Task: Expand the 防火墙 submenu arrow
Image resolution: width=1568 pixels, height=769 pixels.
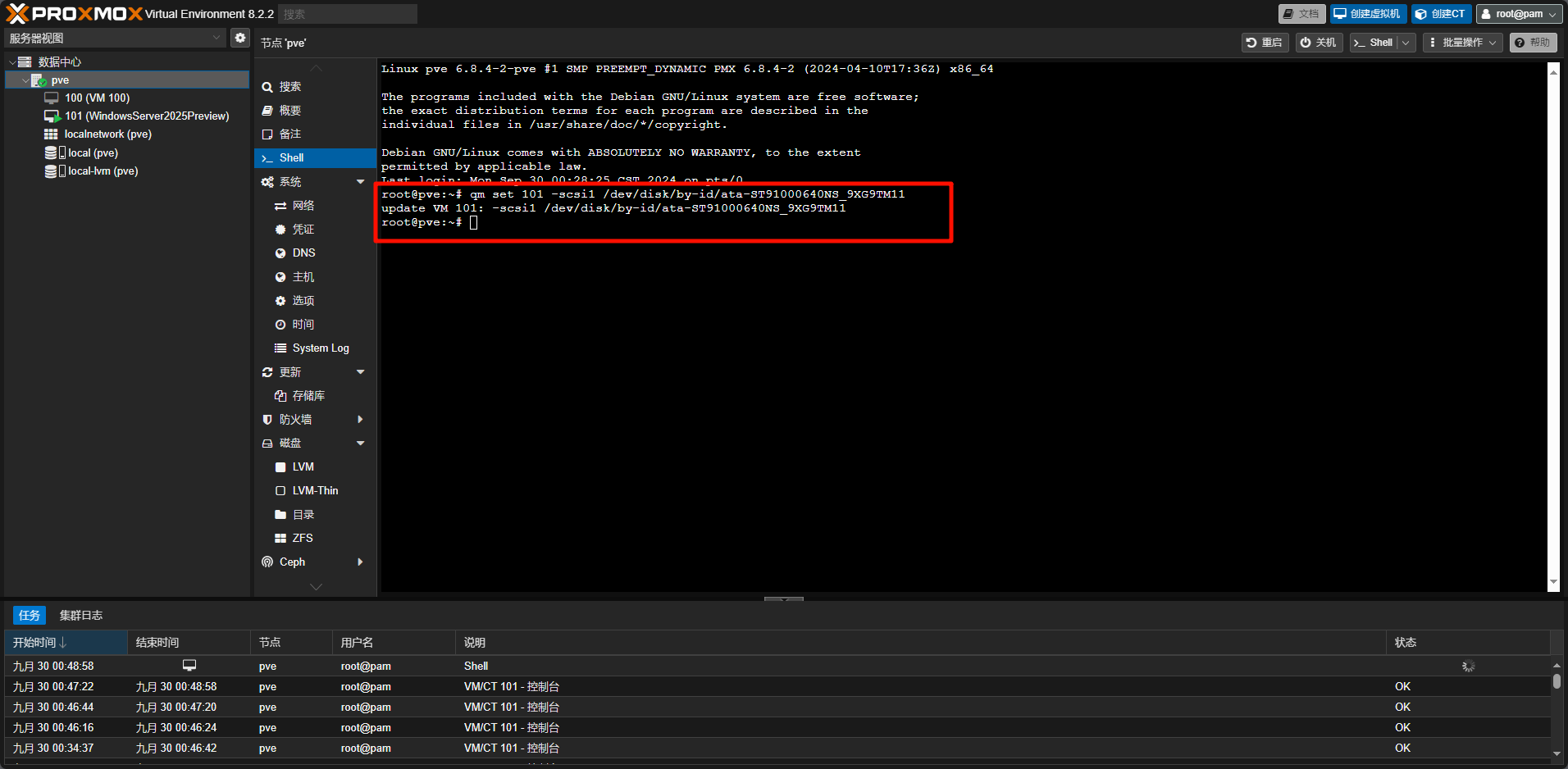Action: (360, 420)
